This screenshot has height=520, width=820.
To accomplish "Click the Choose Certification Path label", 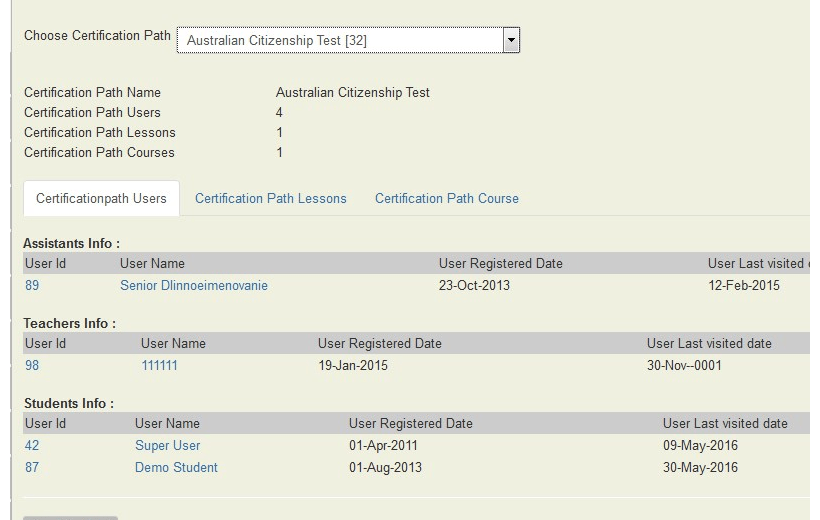I will click(x=97, y=36).
